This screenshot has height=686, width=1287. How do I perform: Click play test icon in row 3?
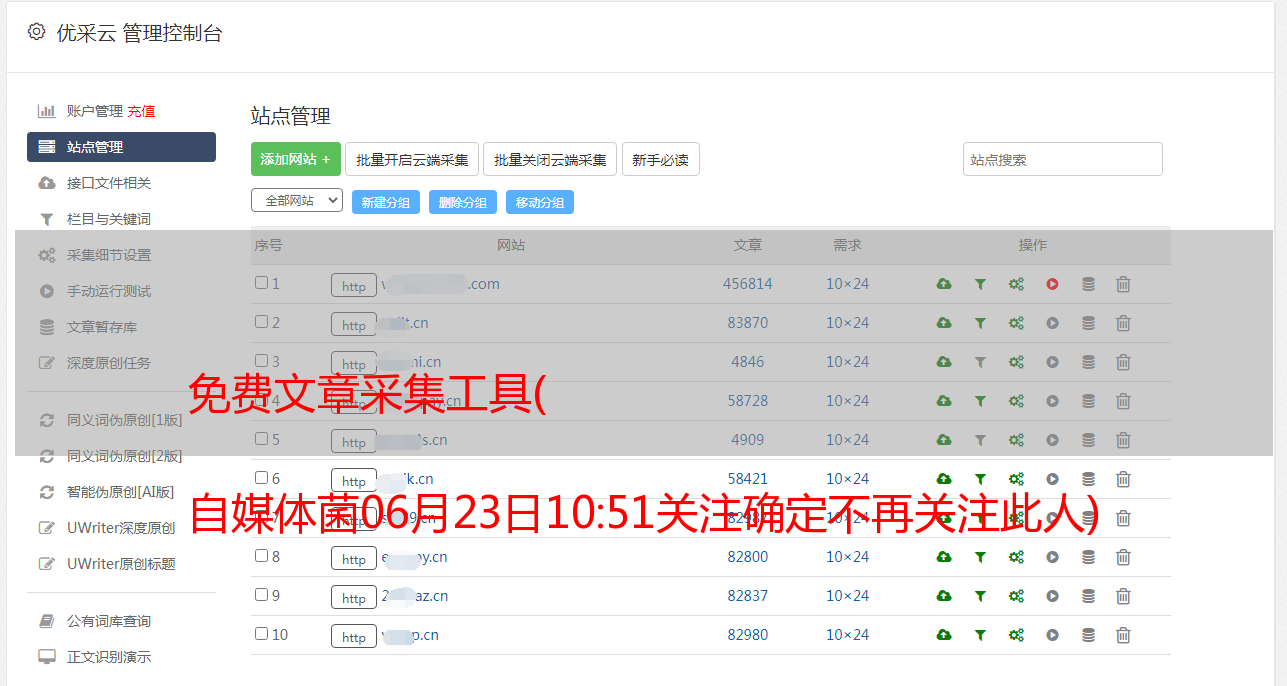[x=1052, y=362]
